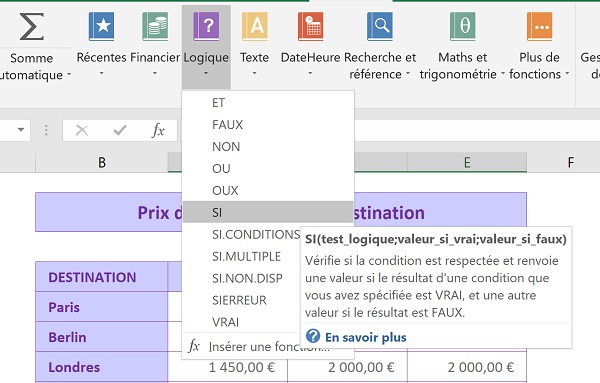
Task: Choose the OU logical function
Action: click(x=268, y=168)
